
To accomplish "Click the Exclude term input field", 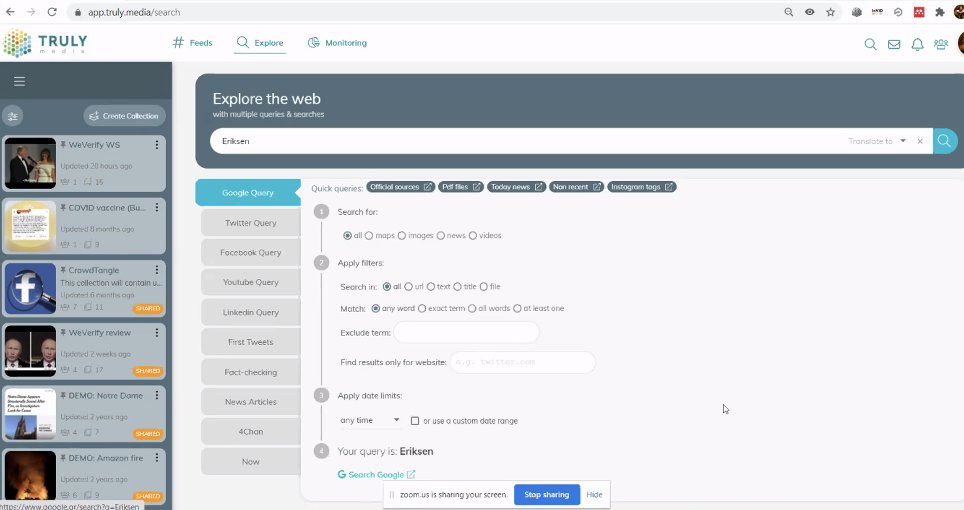I will 466,332.
